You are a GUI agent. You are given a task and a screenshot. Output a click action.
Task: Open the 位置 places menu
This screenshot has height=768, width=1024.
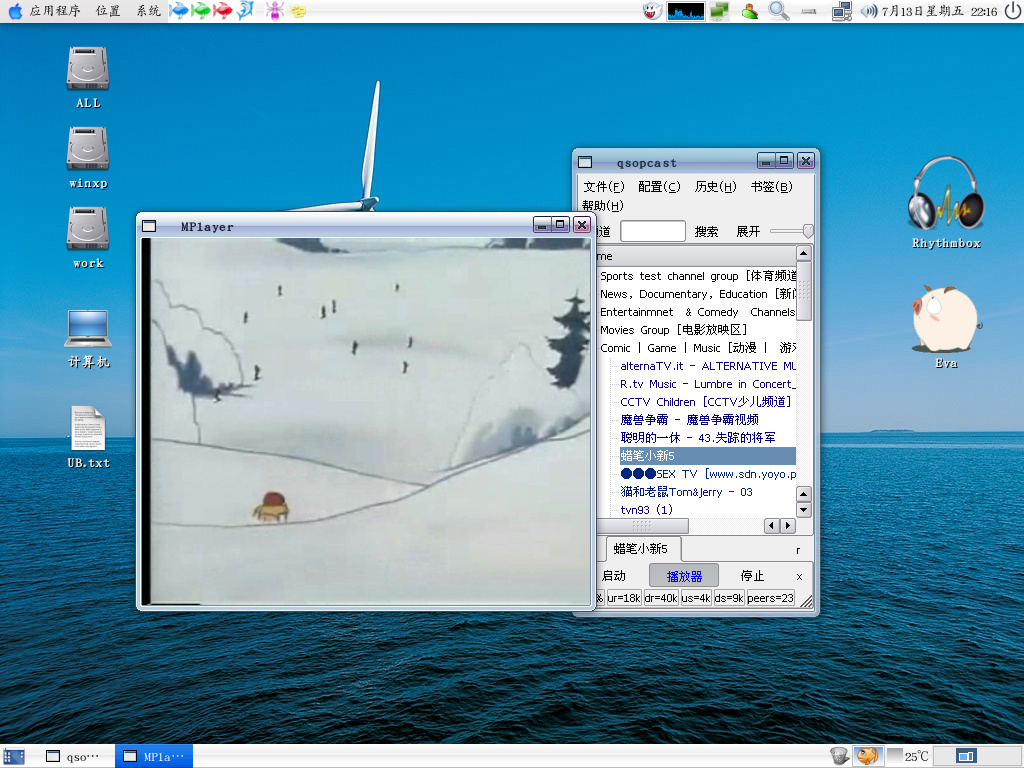click(x=108, y=11)
